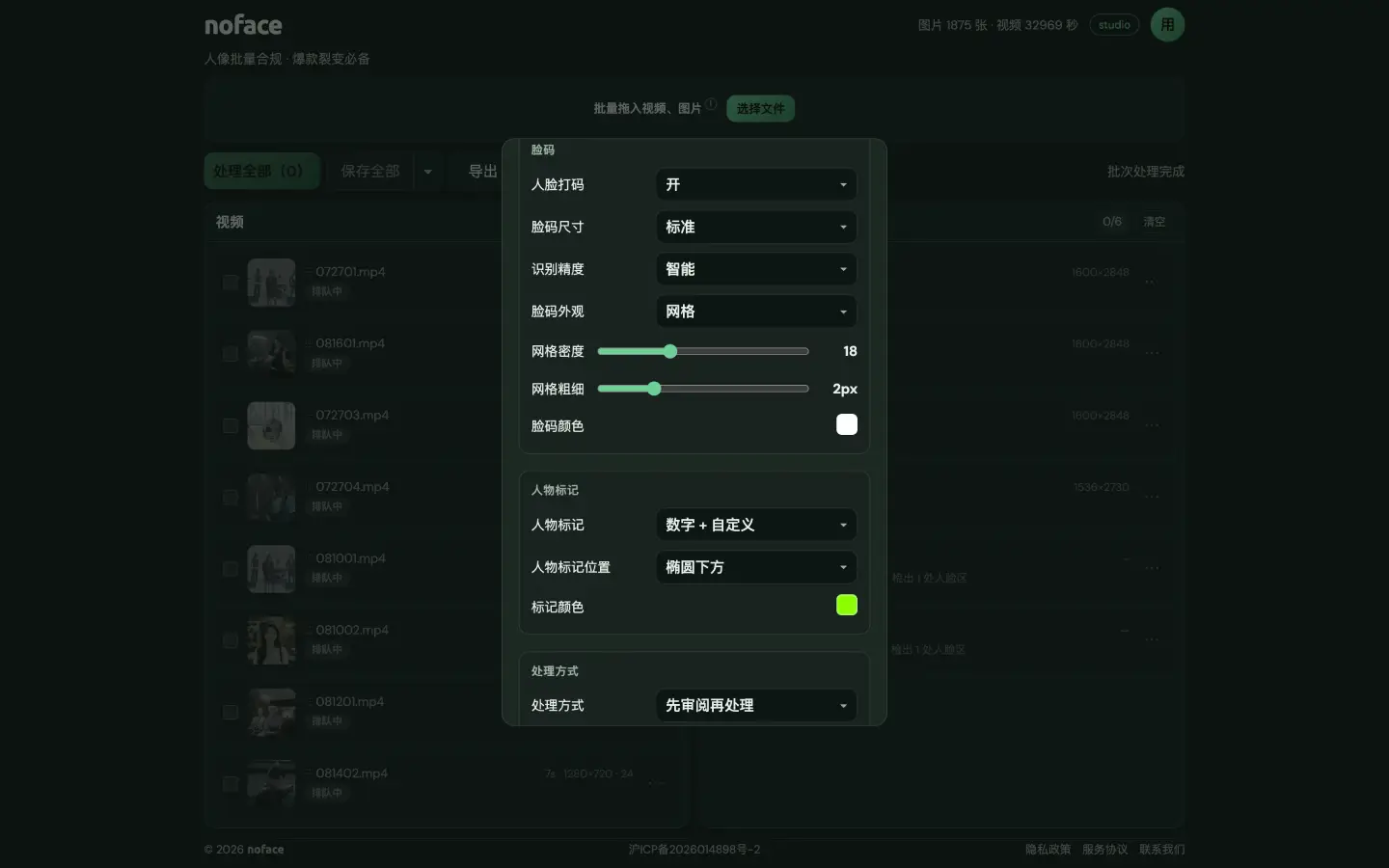Open the 081601.mp4 video thumbnail

(x=271, y=354)
